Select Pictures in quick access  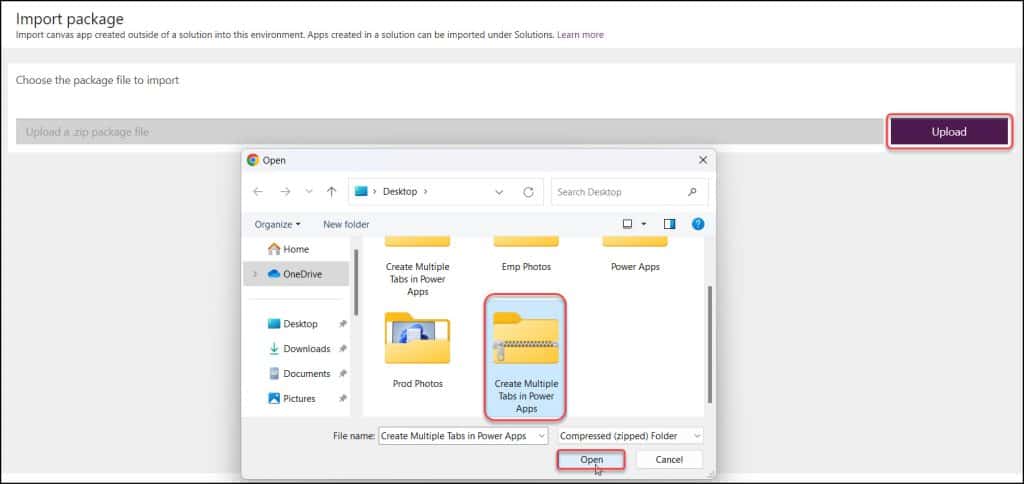[x=299, y=398]
